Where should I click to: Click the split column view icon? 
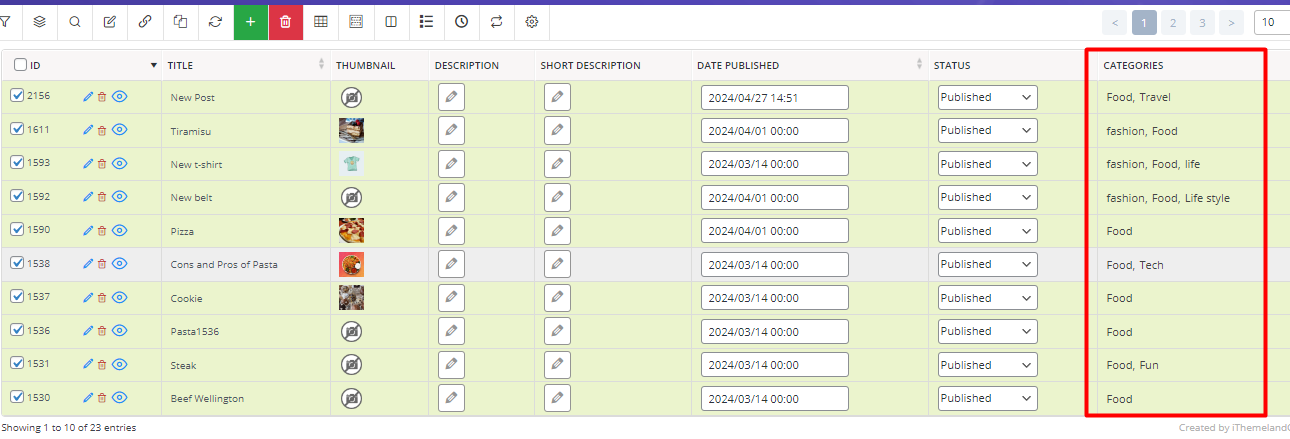[391, 21]
